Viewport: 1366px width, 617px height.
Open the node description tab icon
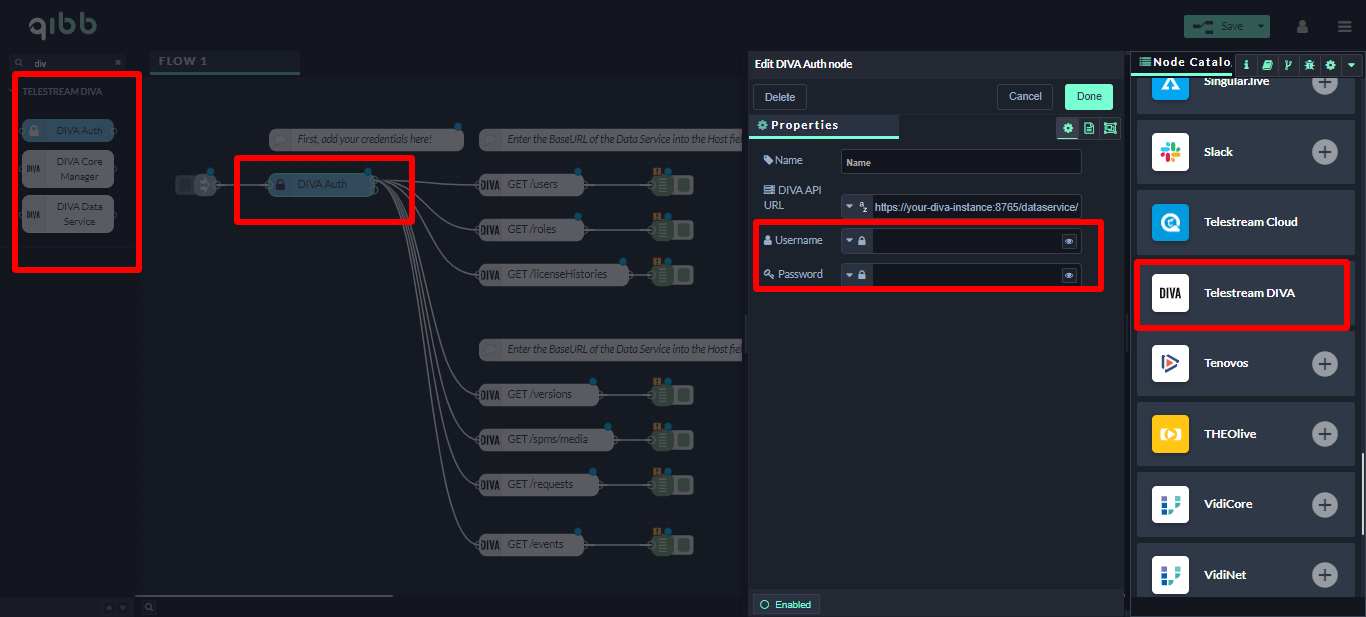(1089, 128)
